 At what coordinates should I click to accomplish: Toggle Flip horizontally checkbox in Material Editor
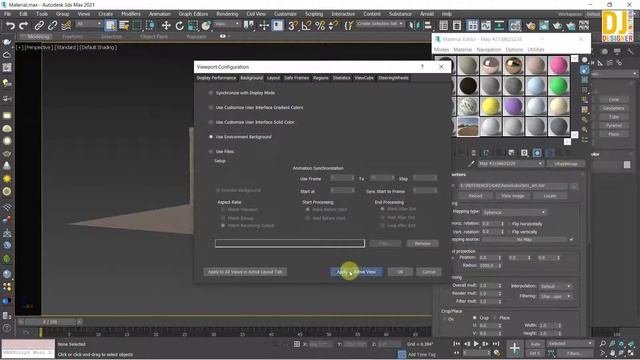509,224
